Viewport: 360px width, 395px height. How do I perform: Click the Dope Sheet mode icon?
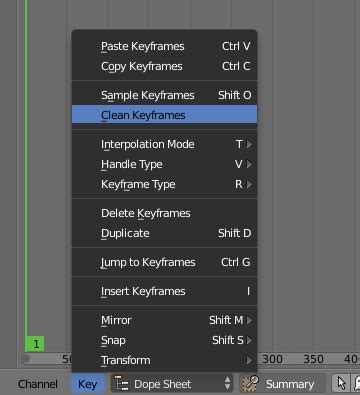(x=121, y=384)
